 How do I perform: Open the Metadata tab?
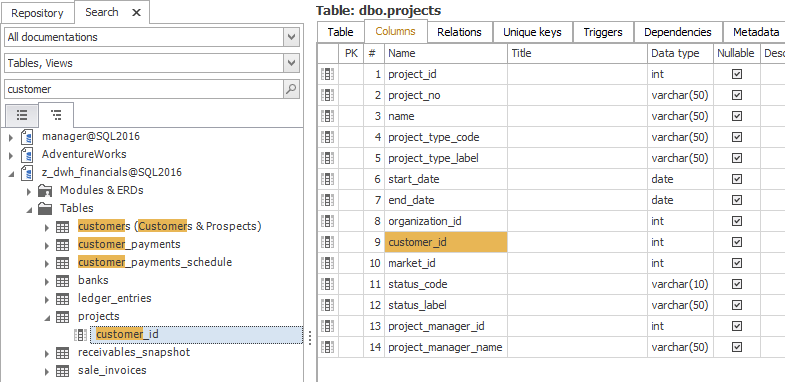tap(755, 32)
